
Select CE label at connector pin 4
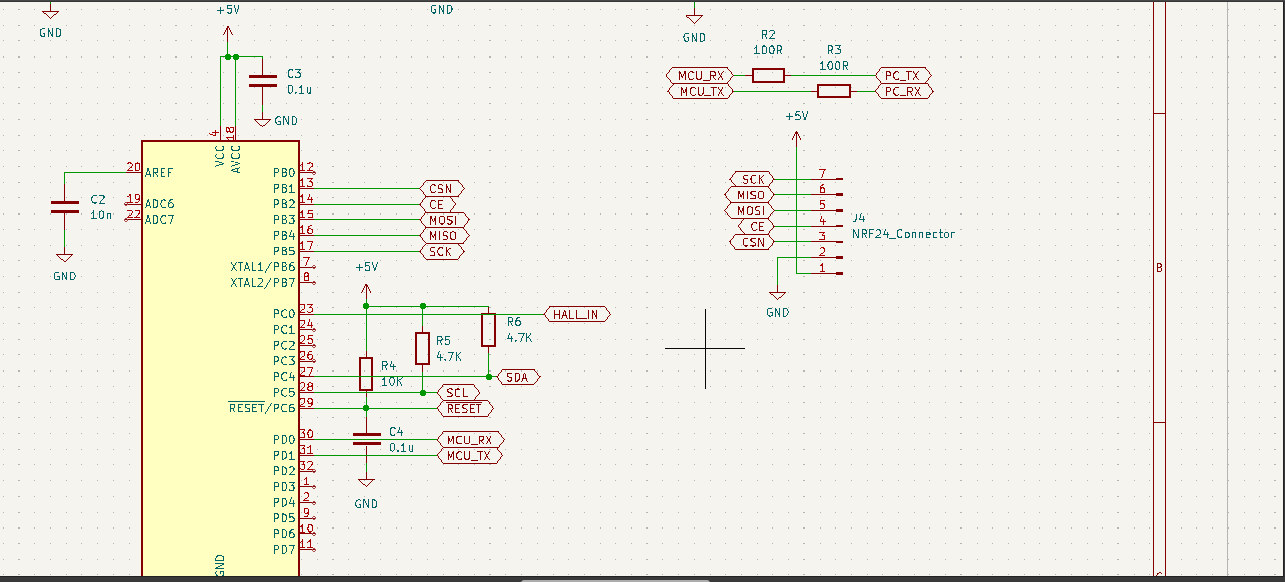756,227
